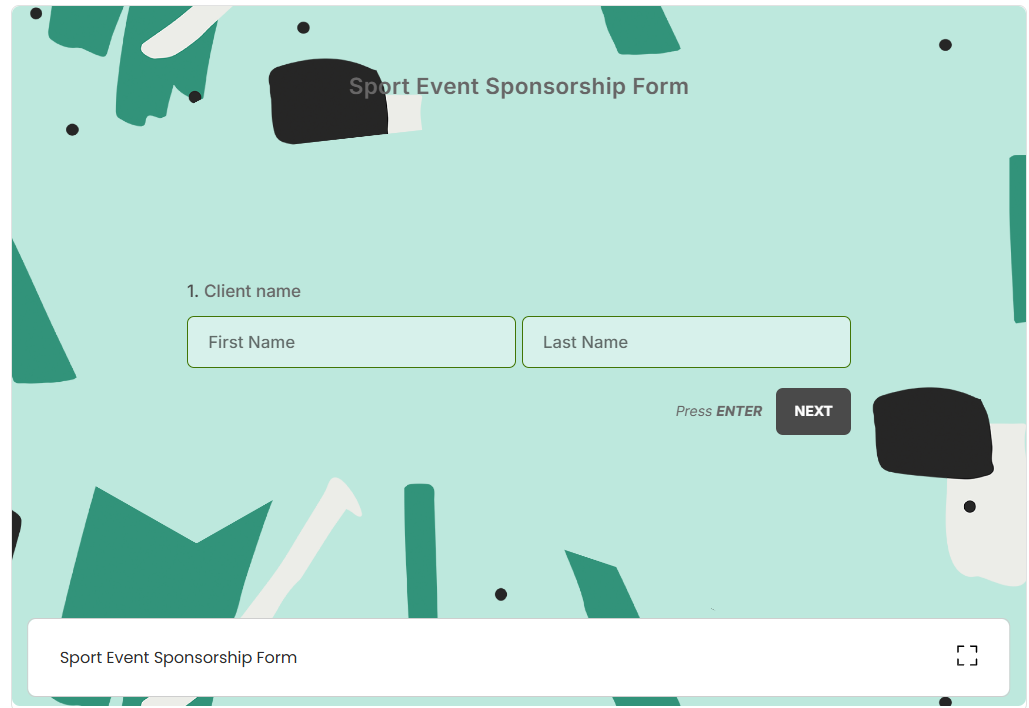Click the 1. Client name question label

coord(243,291)
